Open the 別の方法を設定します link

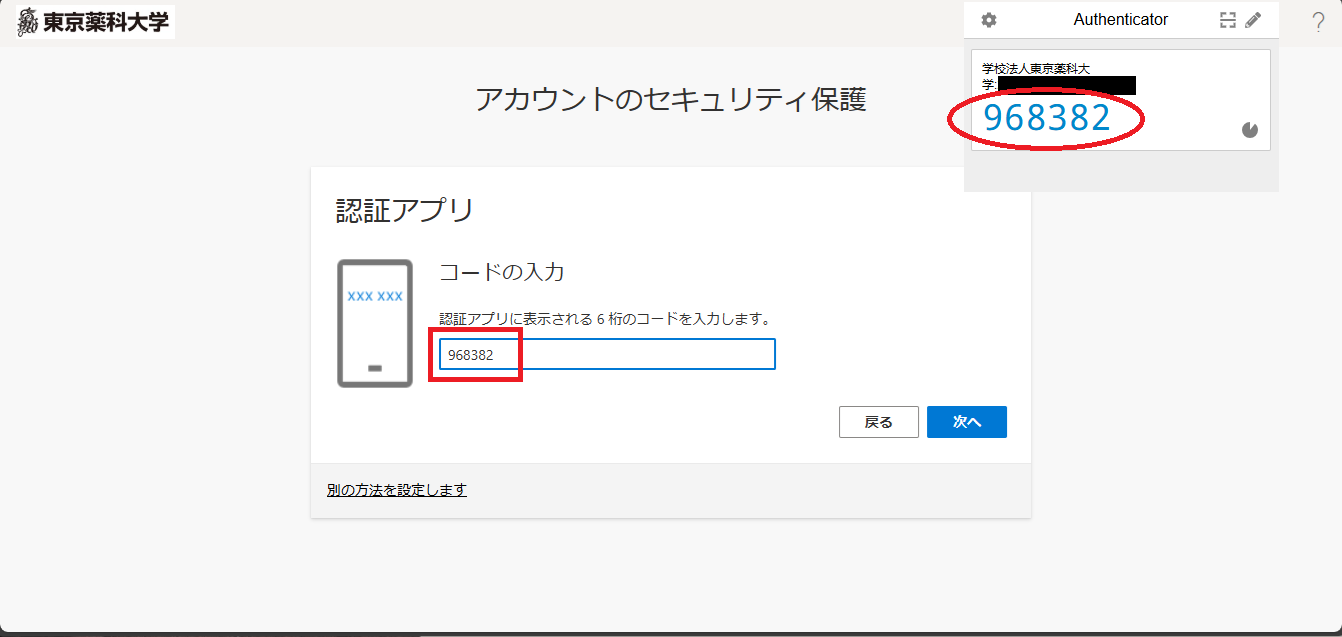tap(395, 490)
